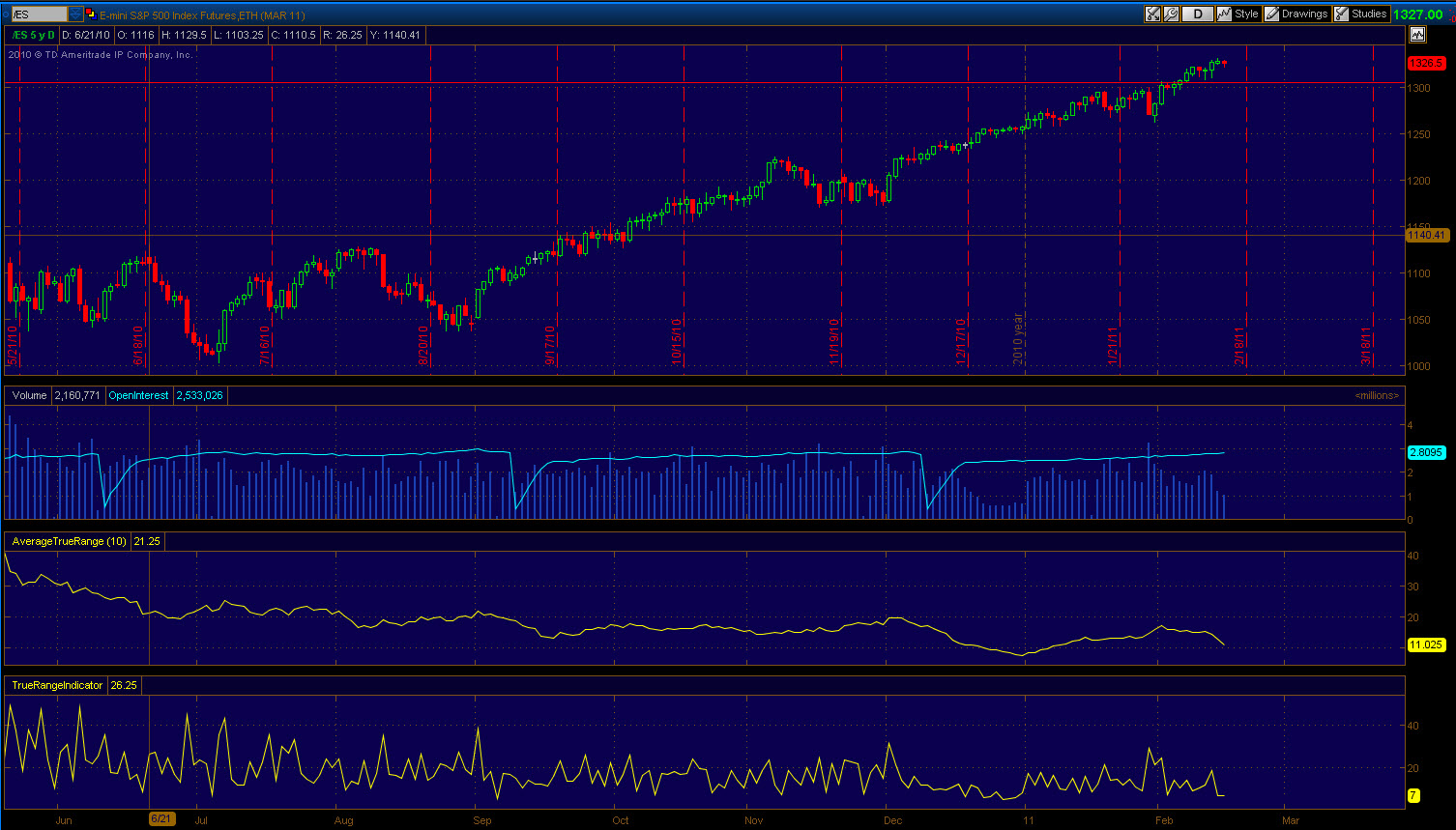Click the '/ES 5 y D' chart label

coord(33,35)
